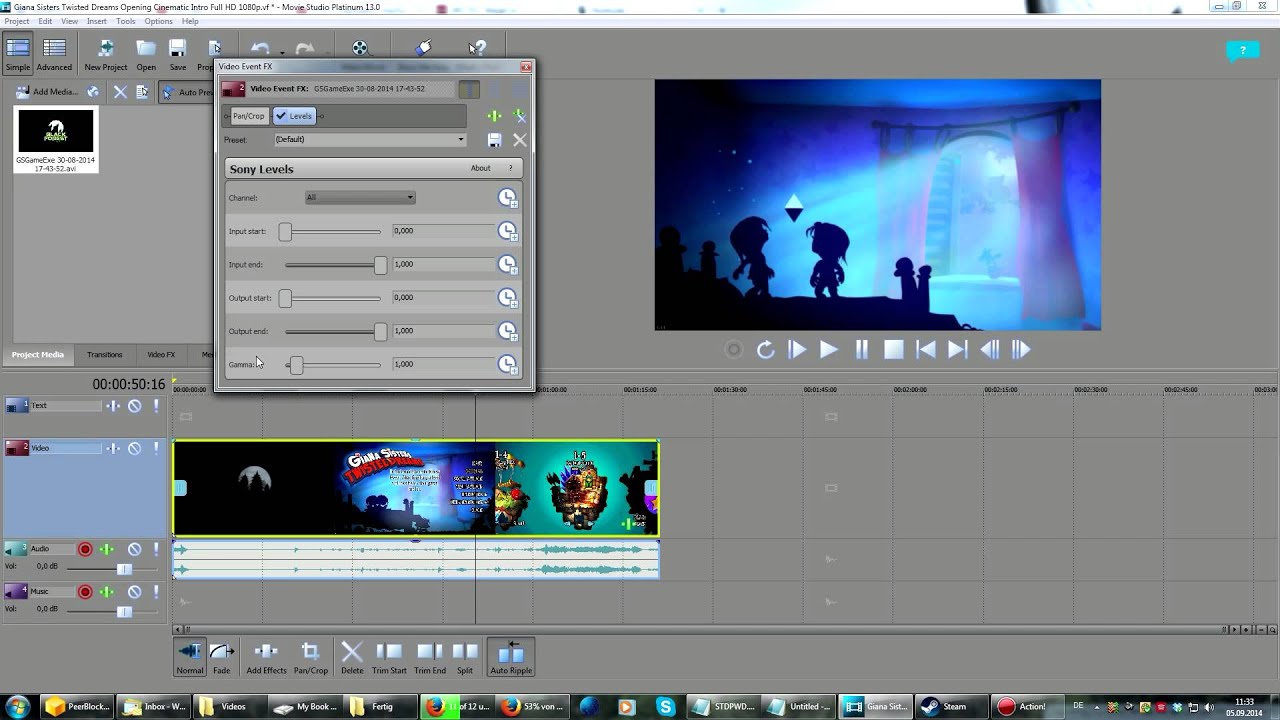This screenshot has height=720, width=1280.
Task: Switch to the Video FX tab
Action: (x=161, y=354)
